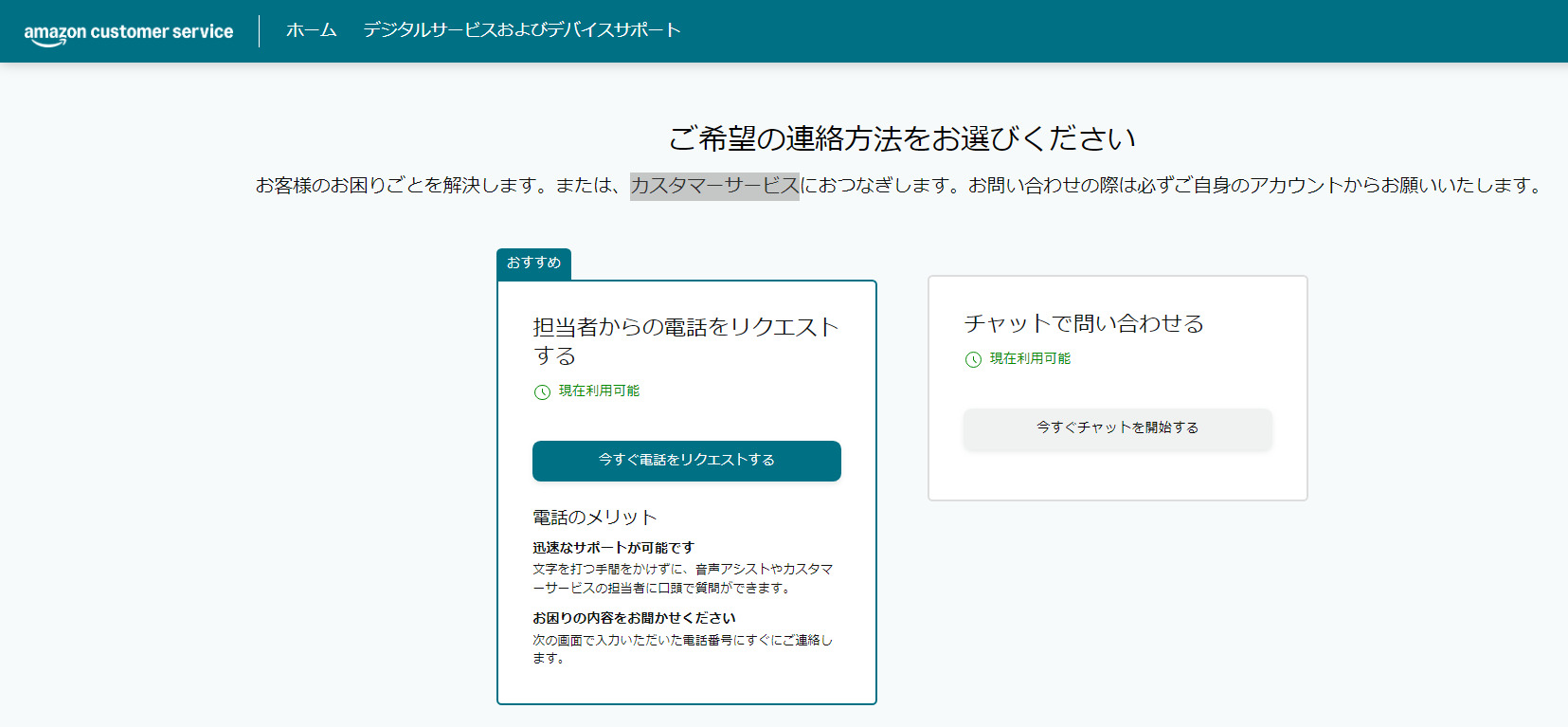This screenshot has width=1568, height=727.
Task: Open the ホーム navigation item
Action: [311, 30]
